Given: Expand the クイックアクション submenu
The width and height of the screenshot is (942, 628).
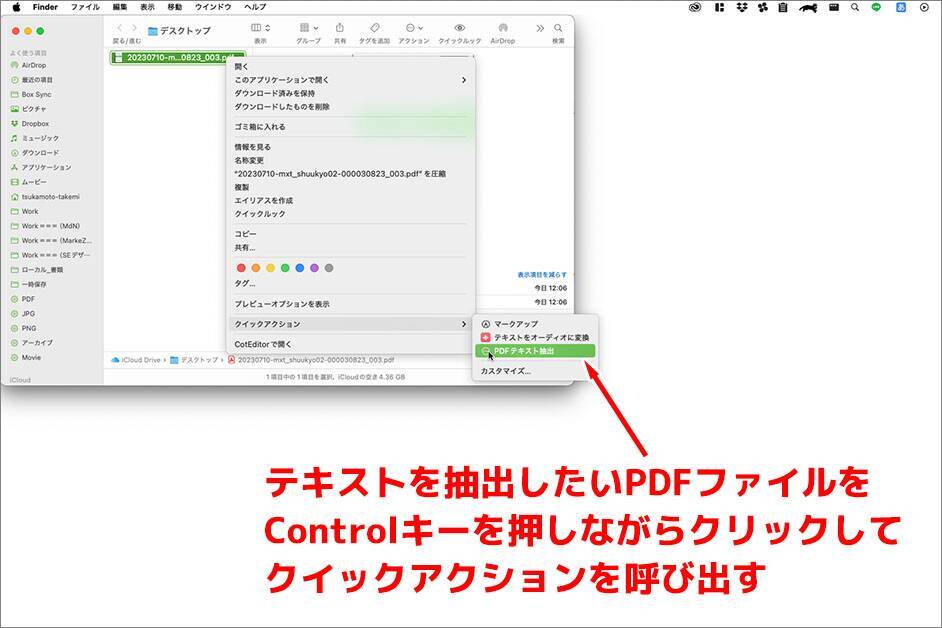Looking at the screenshot, I should 350,324.
